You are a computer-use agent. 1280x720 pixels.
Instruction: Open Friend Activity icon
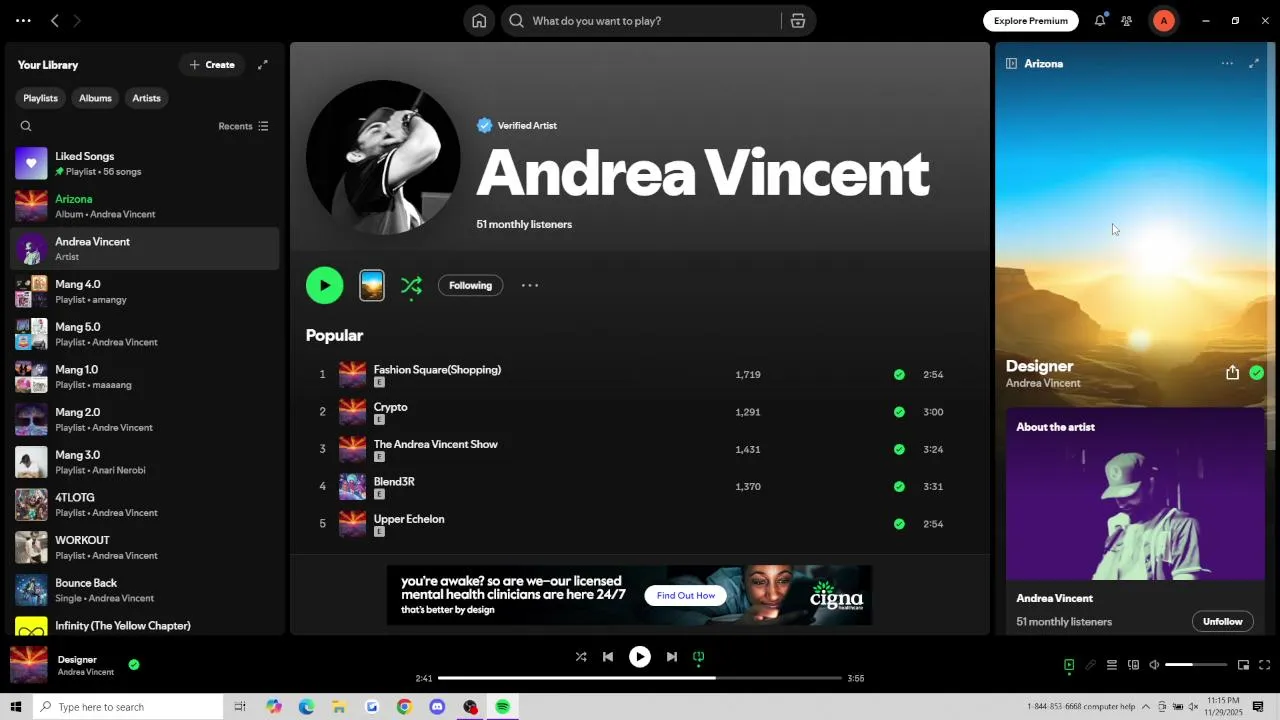point(1127,21)
